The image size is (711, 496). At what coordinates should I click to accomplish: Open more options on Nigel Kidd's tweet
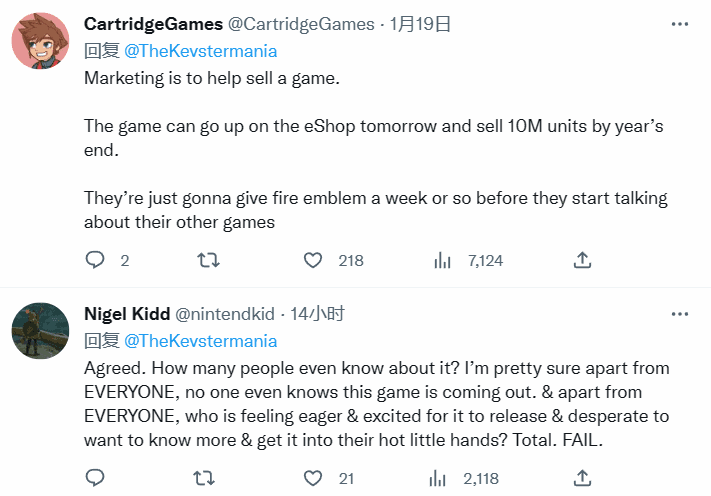pyautogui.click(x=680, y=314)
